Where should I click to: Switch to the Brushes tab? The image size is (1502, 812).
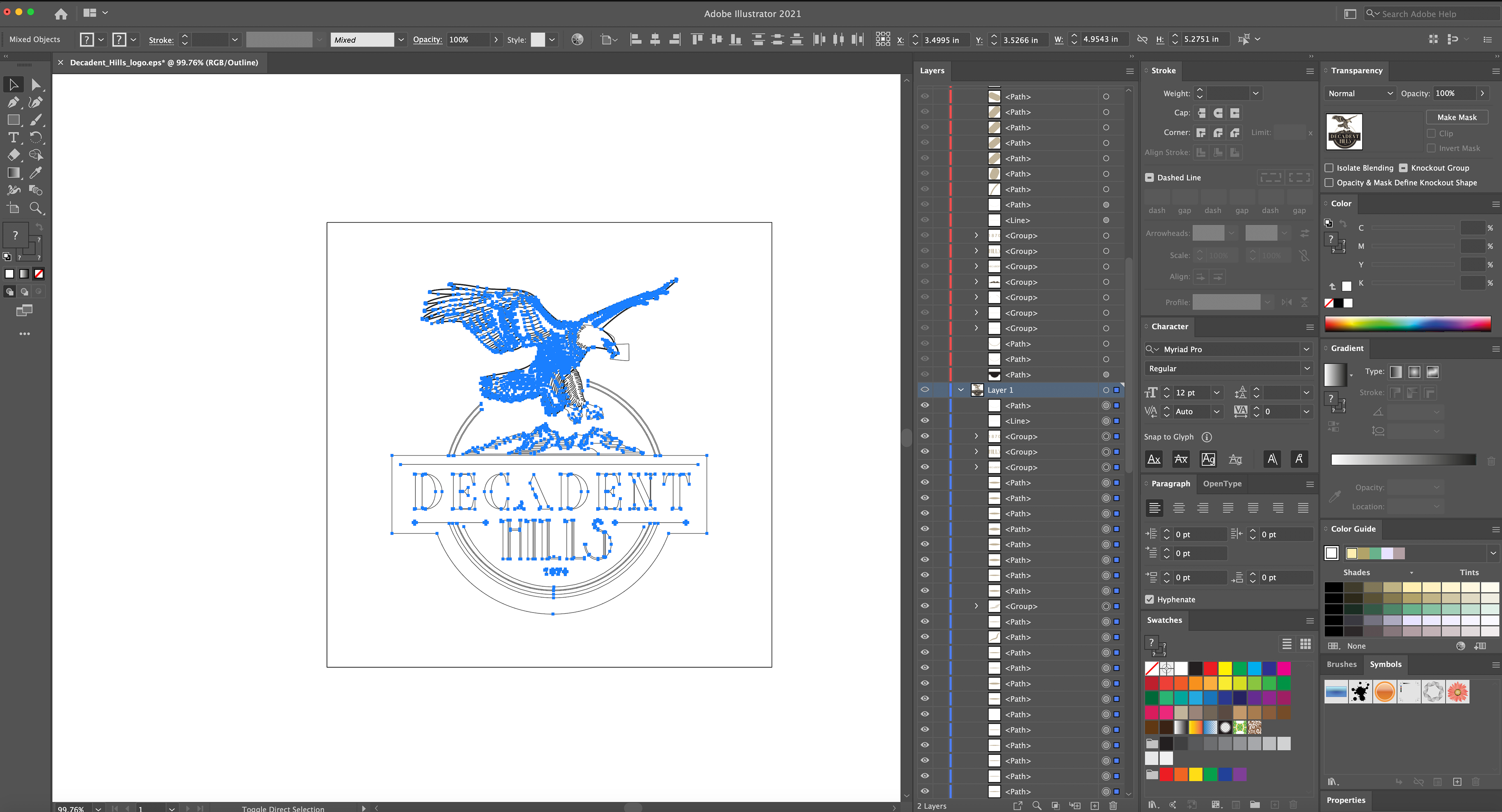pyautogui.click(x=1341, y=664)
